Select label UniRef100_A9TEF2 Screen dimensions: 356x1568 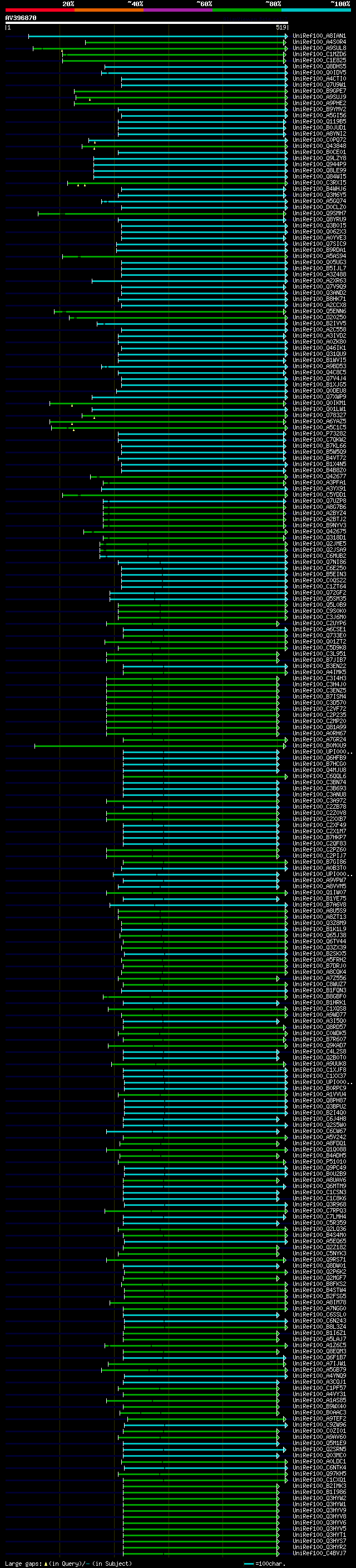(x=319, y=1419)
